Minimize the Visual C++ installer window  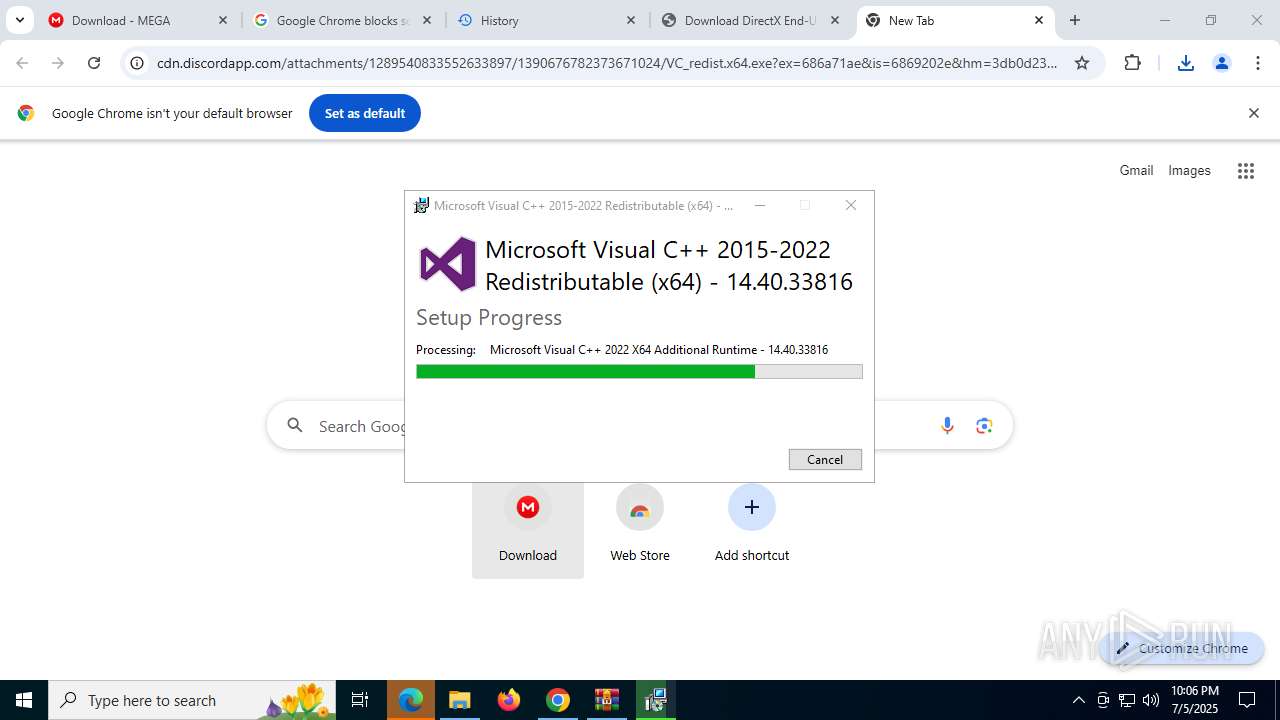tap(760, 205)
